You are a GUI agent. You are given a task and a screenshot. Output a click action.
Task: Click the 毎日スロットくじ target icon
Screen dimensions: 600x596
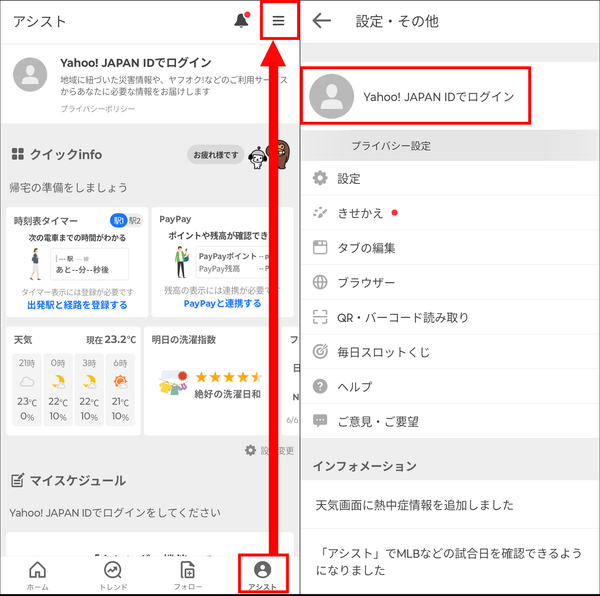[320, 352]
